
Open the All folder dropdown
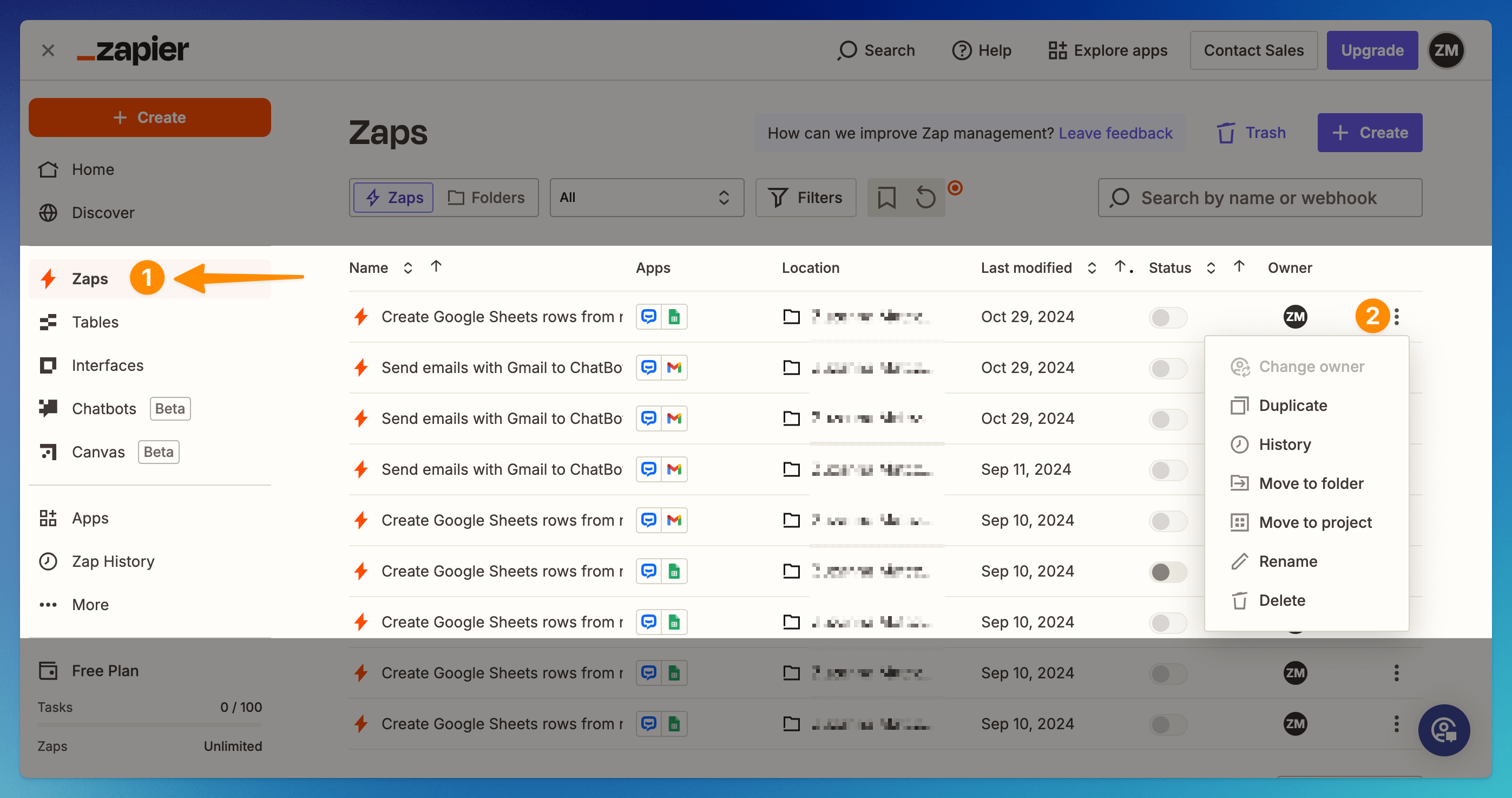(x=646, y=198)
